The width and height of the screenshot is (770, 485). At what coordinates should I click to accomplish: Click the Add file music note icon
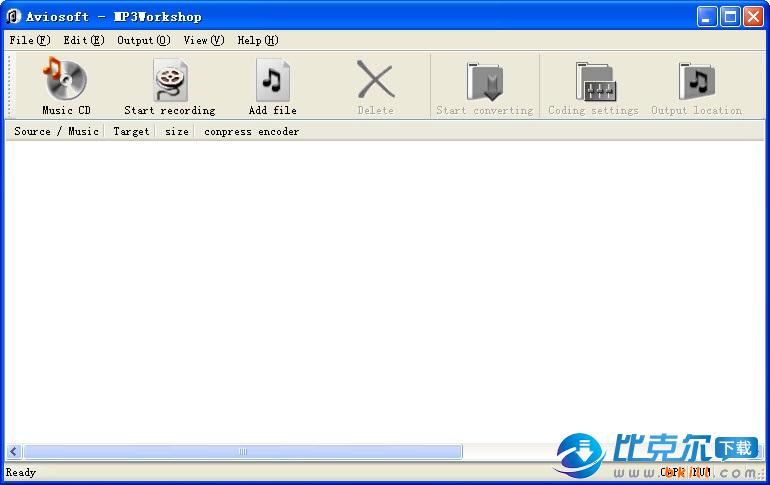(272, 81)
